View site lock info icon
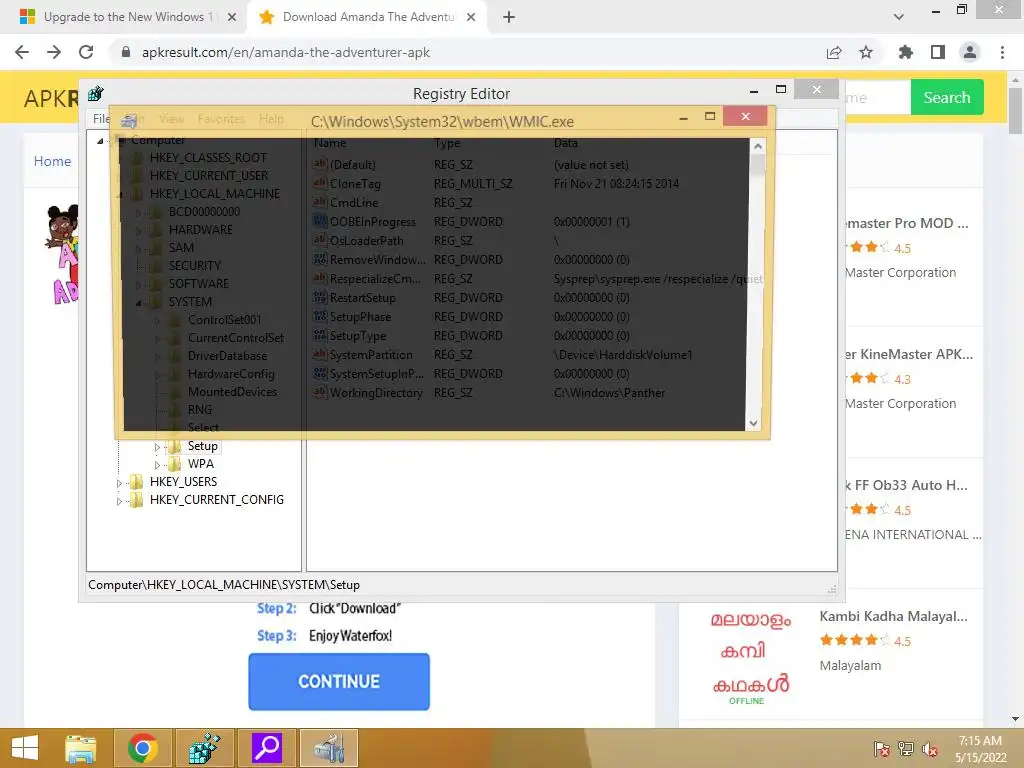The height and width of the screenshot is (768, 1024). coord(126,52)
